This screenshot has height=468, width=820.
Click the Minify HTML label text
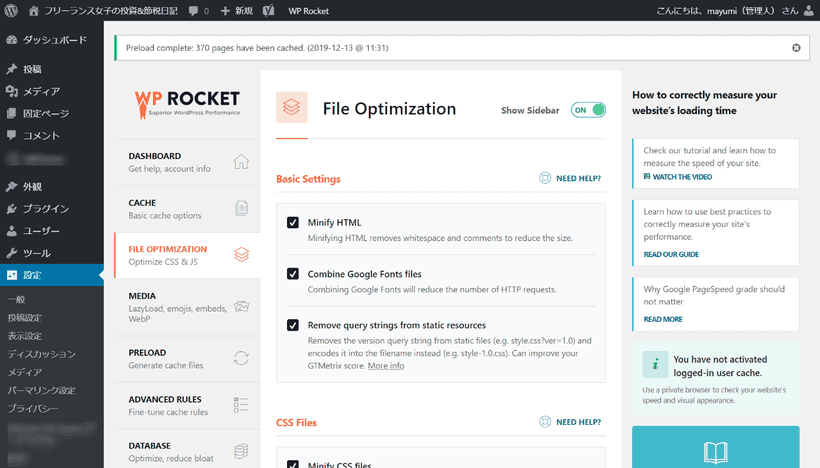pyautogui.click(x=334, y=222)
